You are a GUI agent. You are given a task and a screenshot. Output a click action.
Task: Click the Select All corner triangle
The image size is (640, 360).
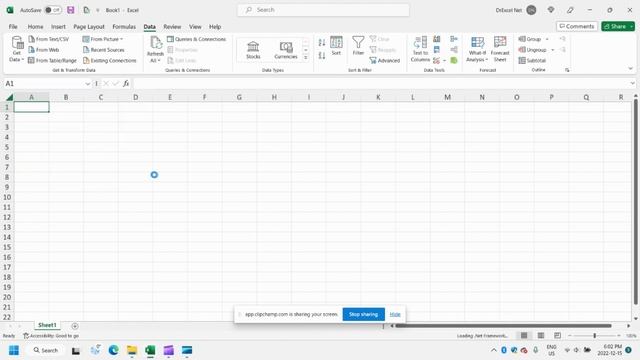(x=9, y=97)
